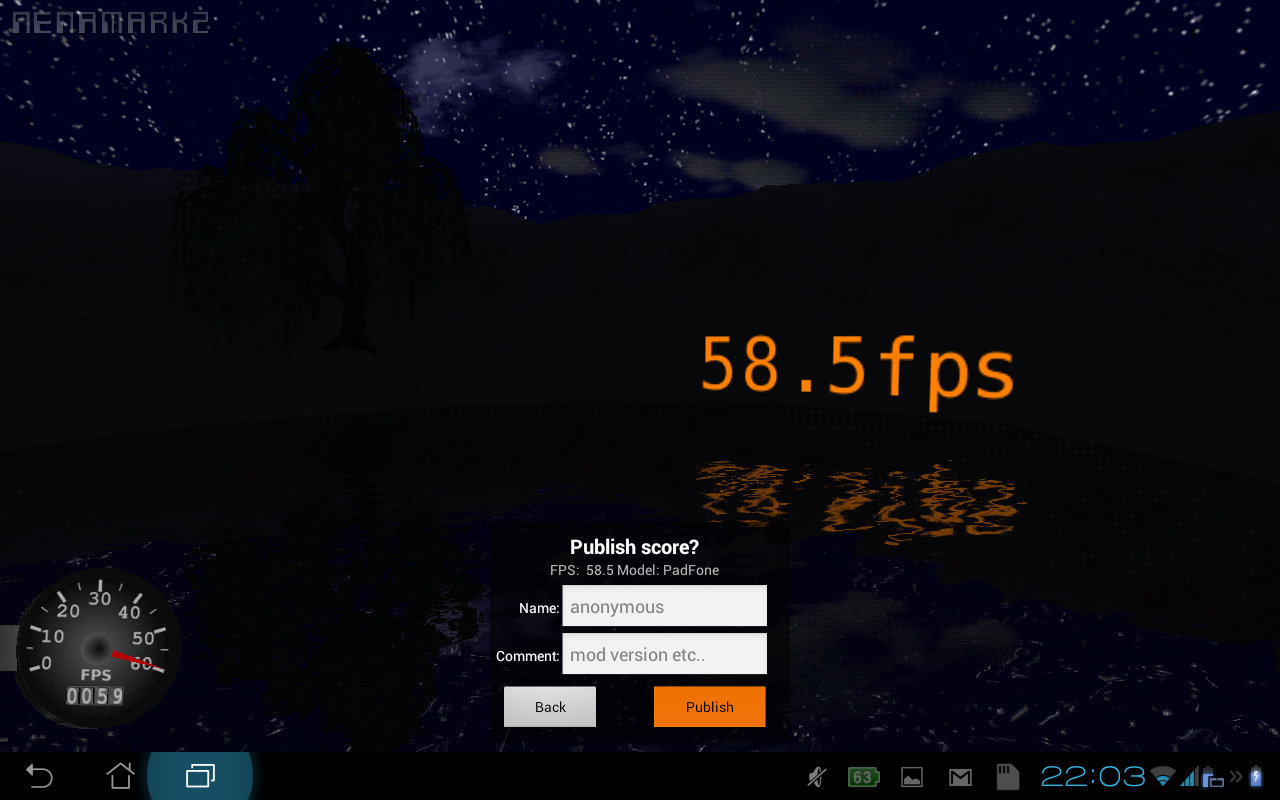Tap the Wi-Fi signal status icon

pyautogui.click(x=1162, y=777)
